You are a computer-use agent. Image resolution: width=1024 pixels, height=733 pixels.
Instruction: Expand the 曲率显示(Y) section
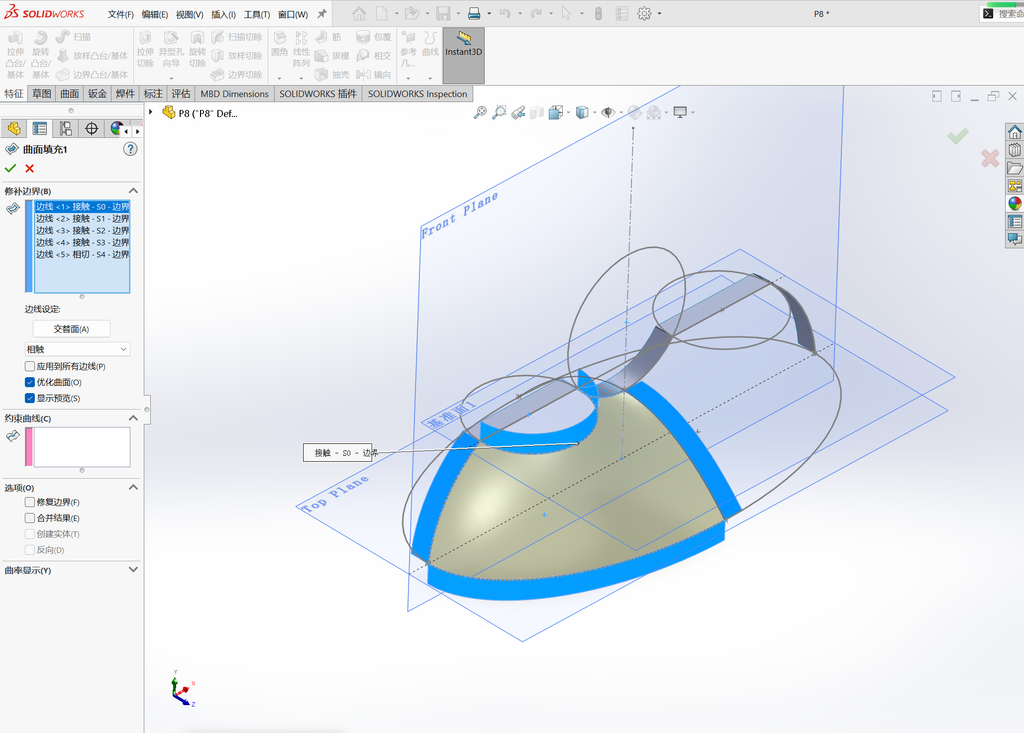133,570
